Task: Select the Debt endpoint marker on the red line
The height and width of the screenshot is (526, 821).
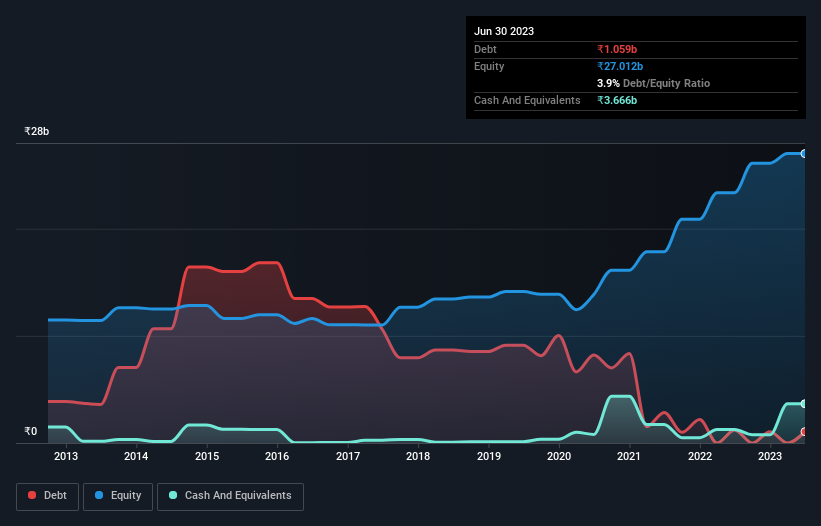Action: (803, 432)
